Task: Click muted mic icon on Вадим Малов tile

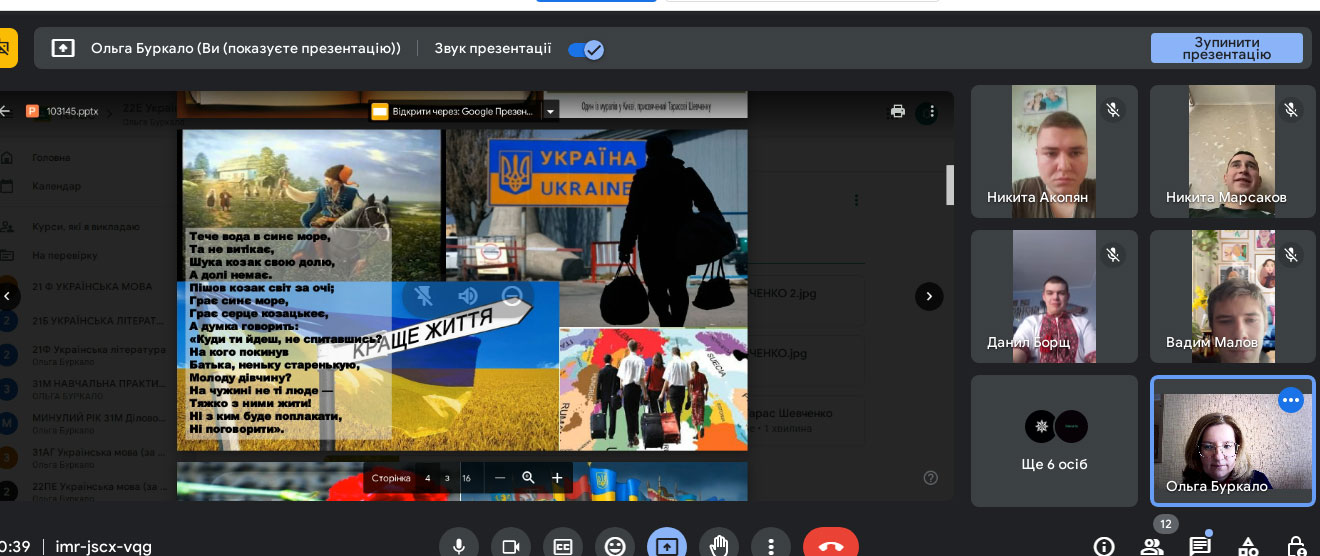Action: tap(1291, 255)
